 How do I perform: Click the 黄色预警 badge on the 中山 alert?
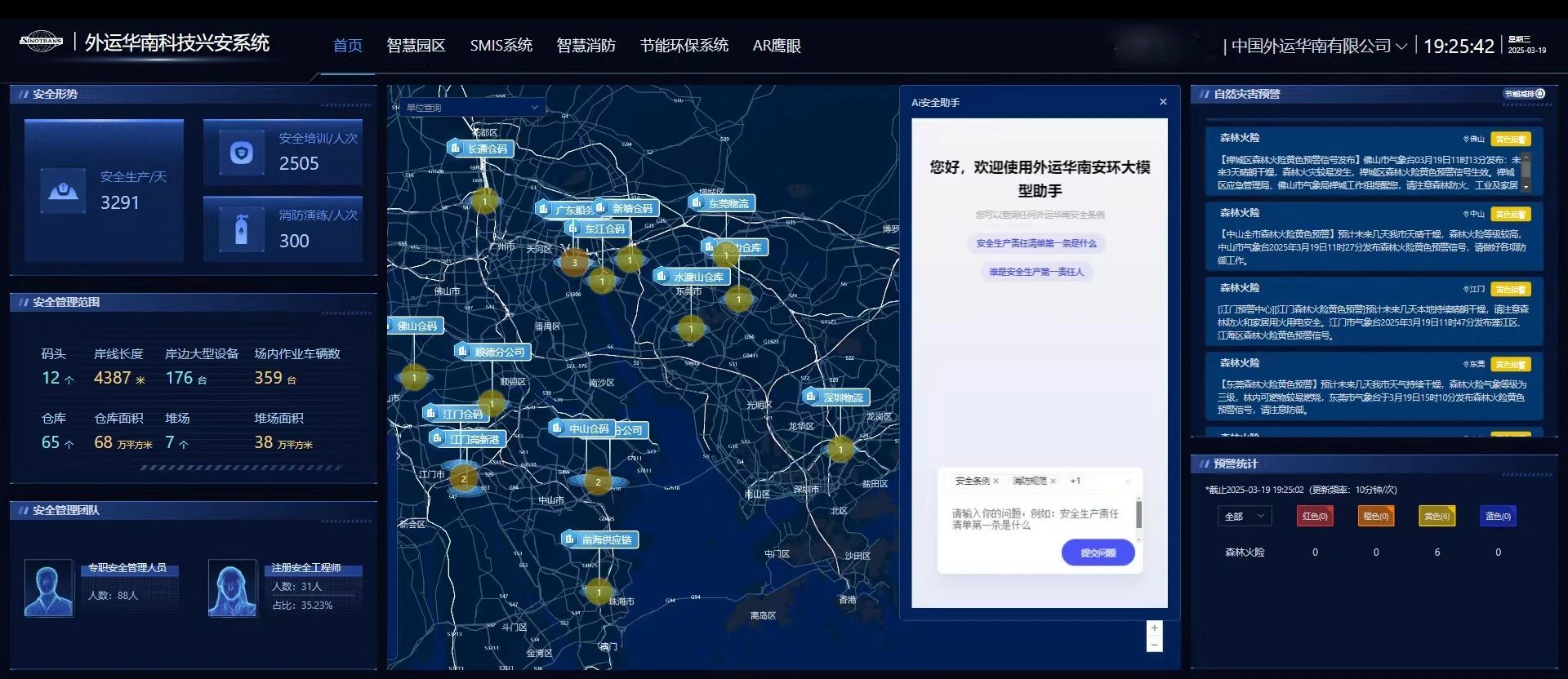[1511, 215]
